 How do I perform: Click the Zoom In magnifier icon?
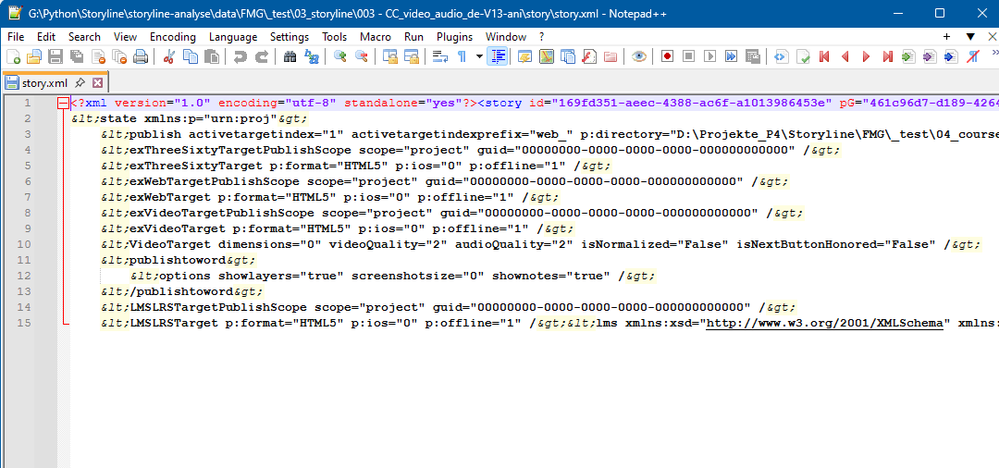[341, 57]
